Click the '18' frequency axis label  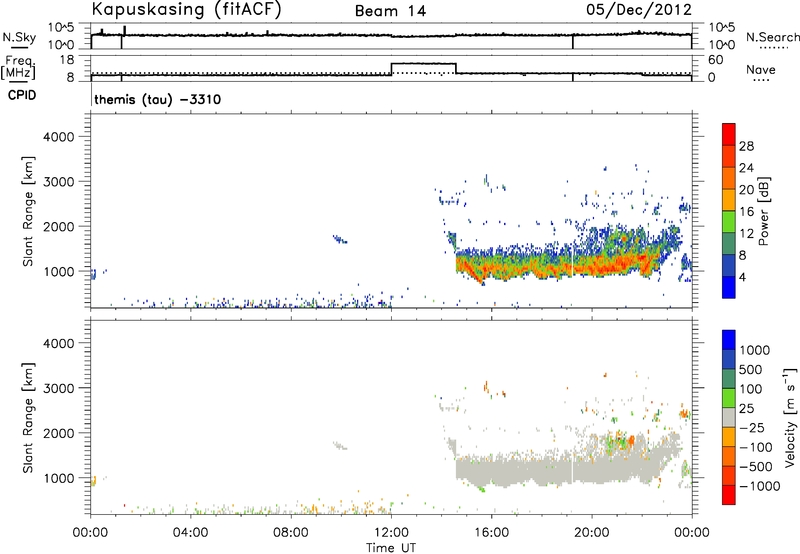(x=67, y=60)
